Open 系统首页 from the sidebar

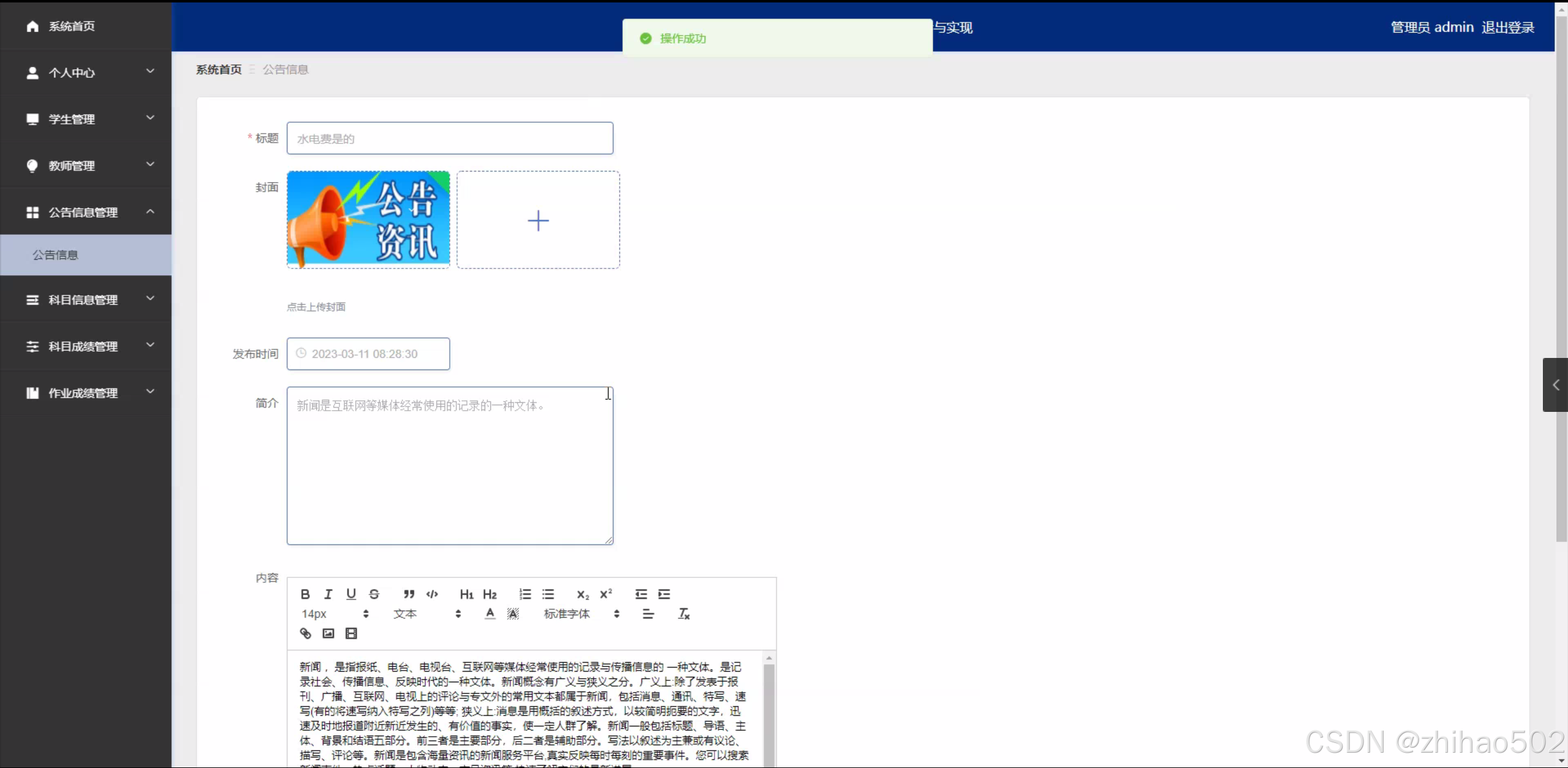(72, 26)
